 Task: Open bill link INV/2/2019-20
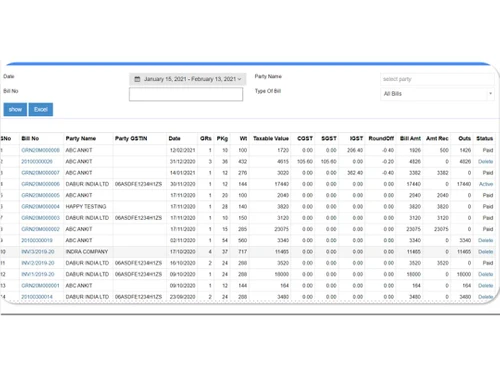pyautogui.click(x=38, y=263)
